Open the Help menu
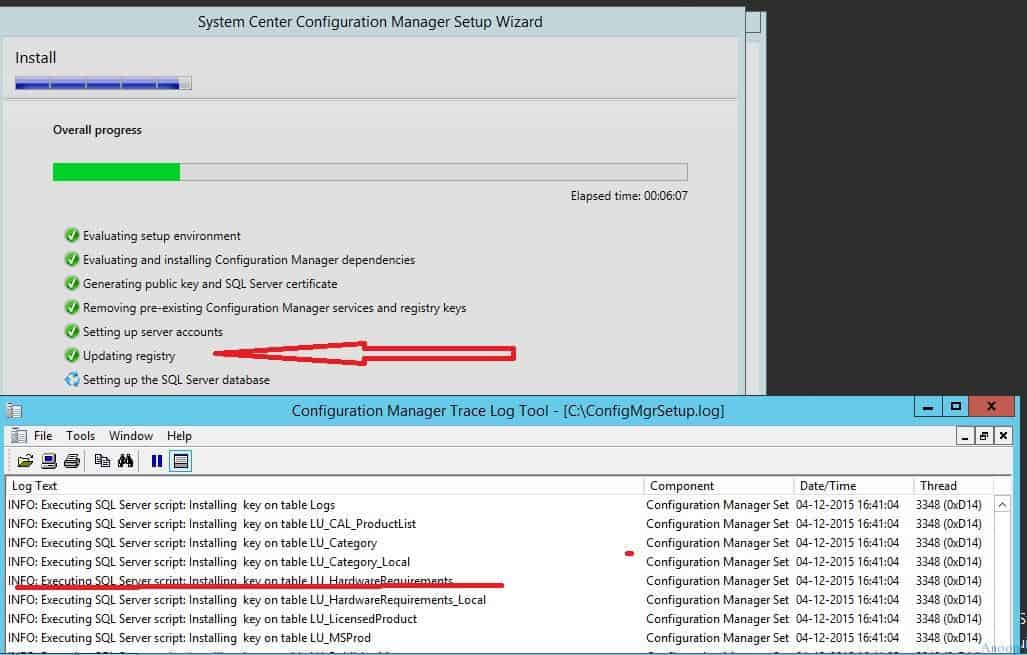The width and height of the screenshot is (1027, 655). [x=179, y=436]
